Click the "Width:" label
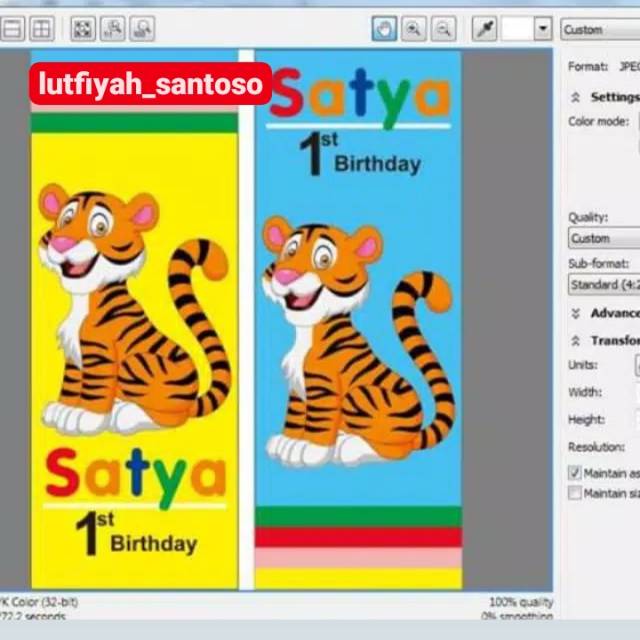This screenshot has width=640, height=640. pyautogui.click(x=585, y=392)
